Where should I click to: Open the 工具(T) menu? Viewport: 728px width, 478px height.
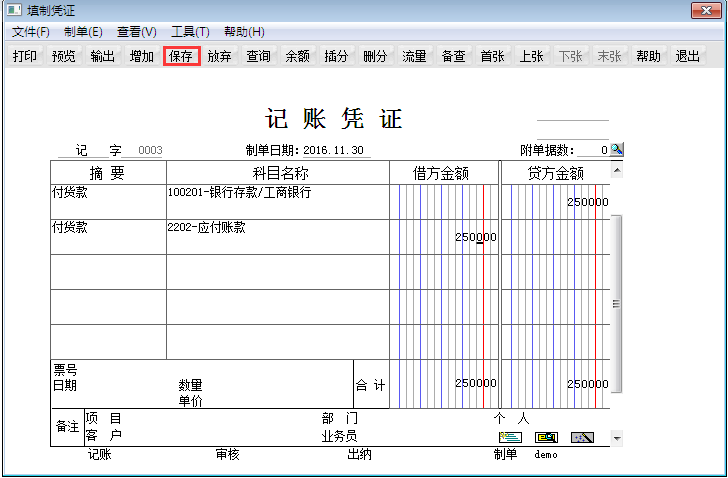[x=190, y=32]
